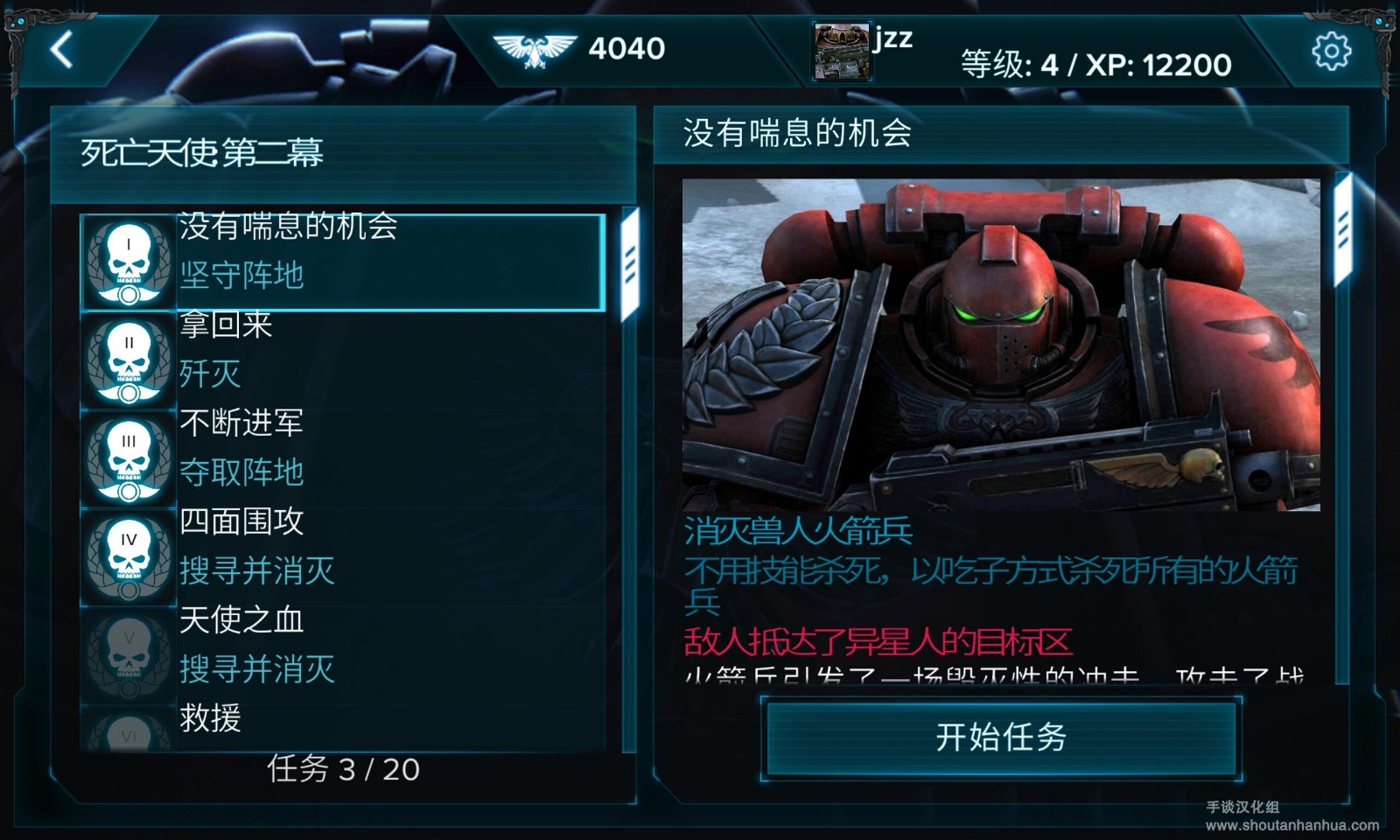Image resolution: width=1400 pixels, height=840 pixels.
Task: Tap the winged eagle currency icon
Action: point(535,50)
